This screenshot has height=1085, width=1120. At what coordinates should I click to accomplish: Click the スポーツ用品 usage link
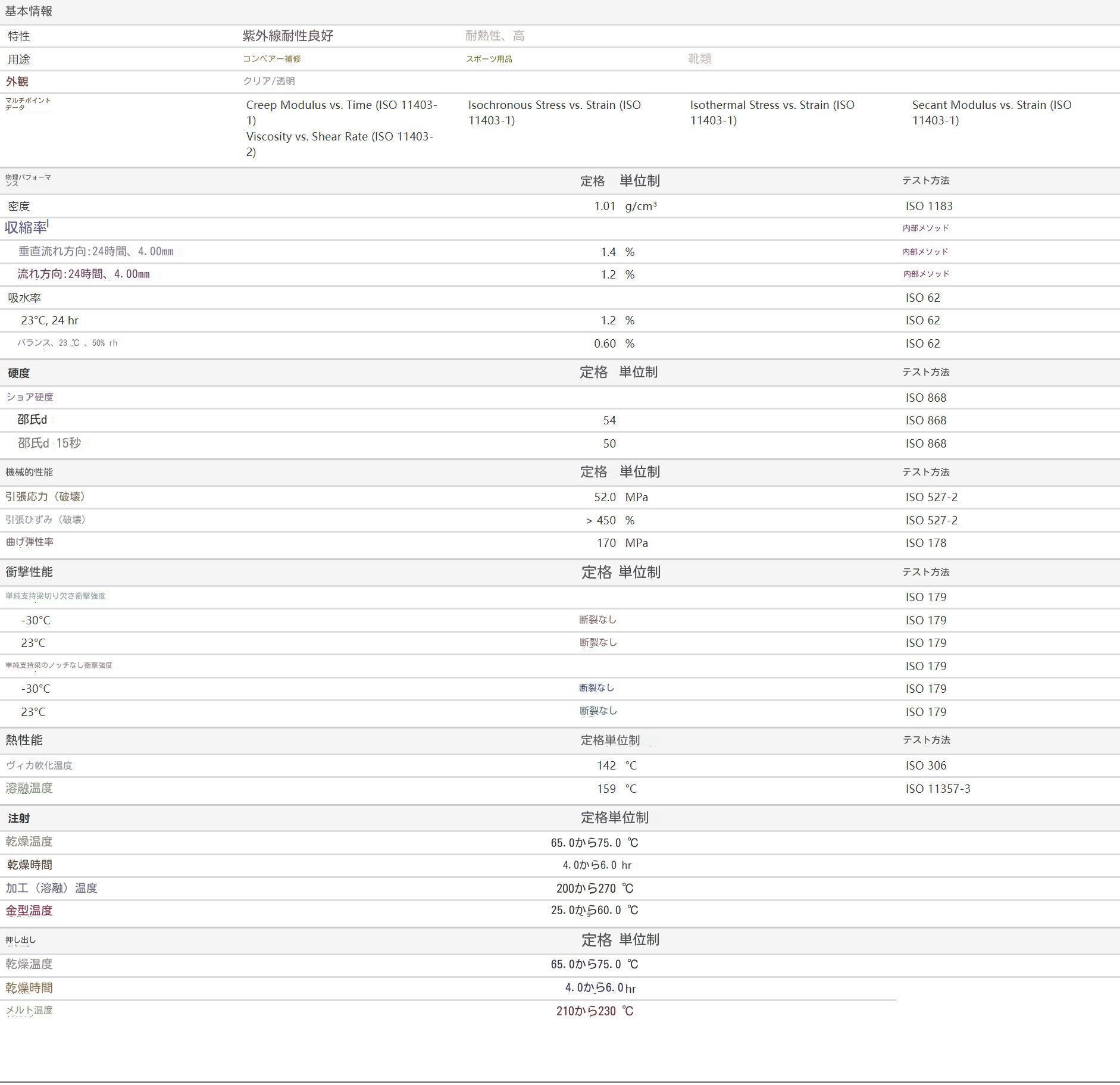489,59
